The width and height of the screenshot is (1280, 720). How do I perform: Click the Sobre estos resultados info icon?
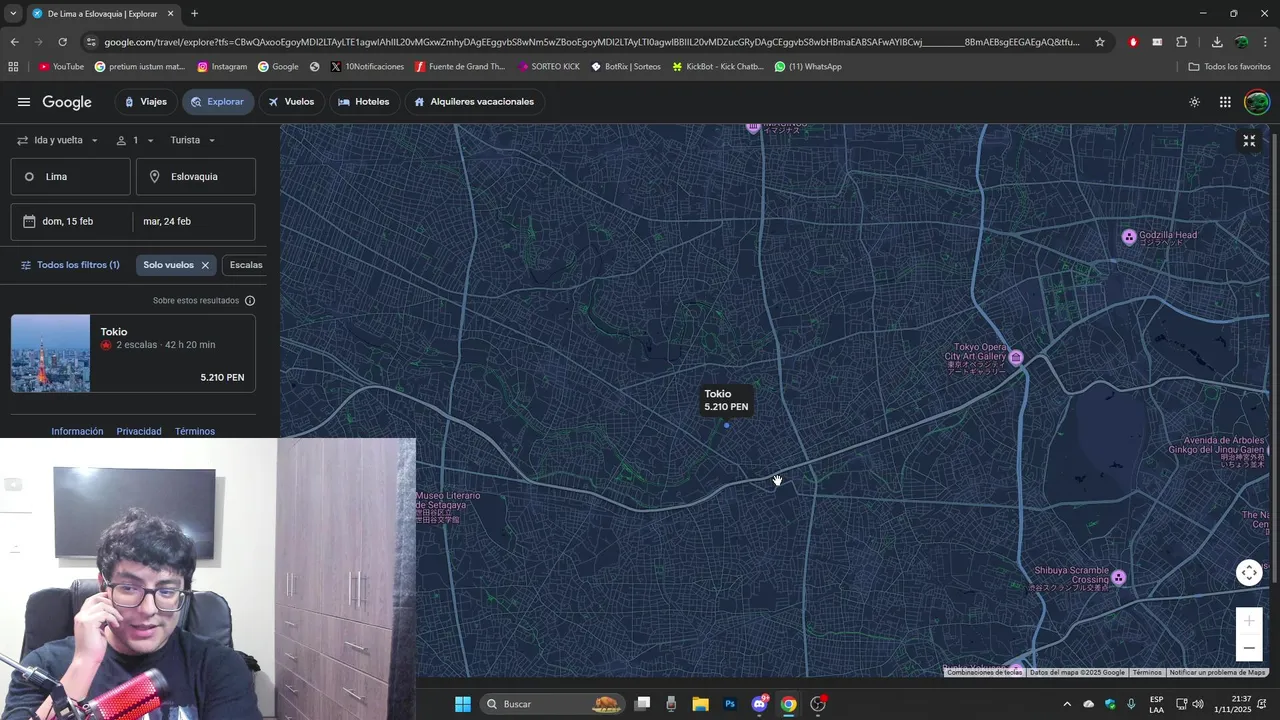(250, 301)
